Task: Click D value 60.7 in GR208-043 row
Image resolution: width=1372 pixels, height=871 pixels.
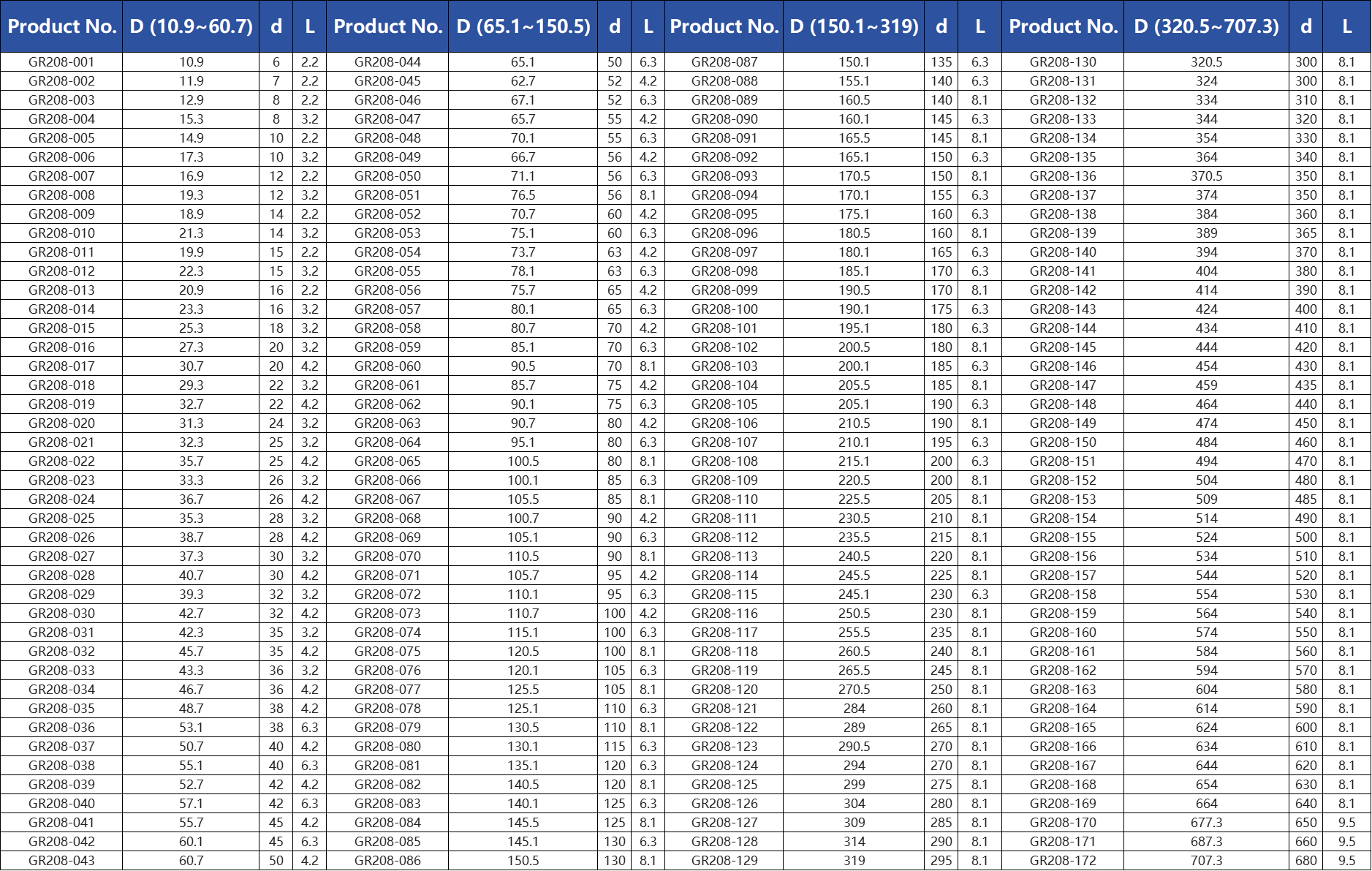Action: tap(191, 861)
